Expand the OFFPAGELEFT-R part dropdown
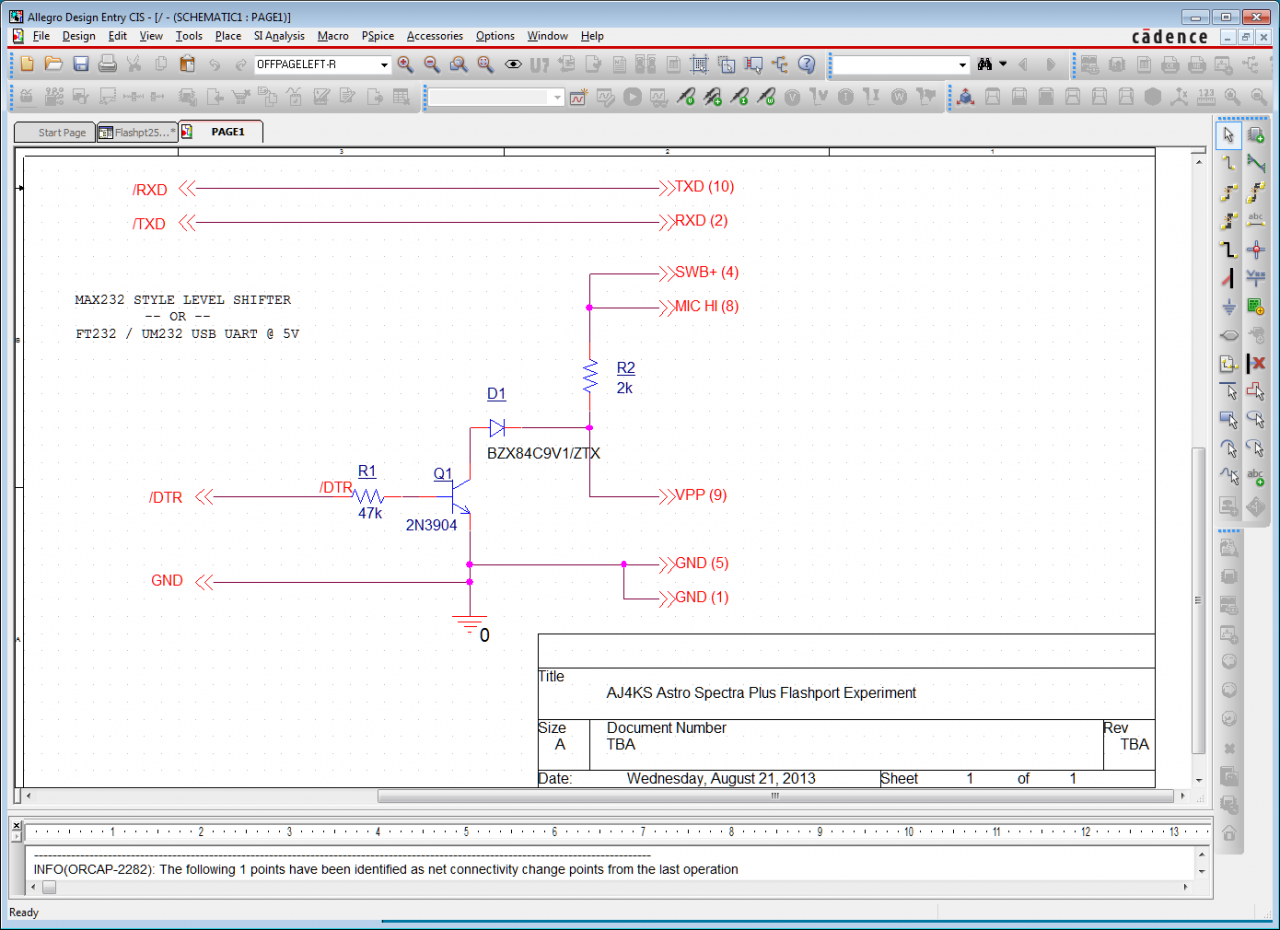 click(x=384, y=65)
